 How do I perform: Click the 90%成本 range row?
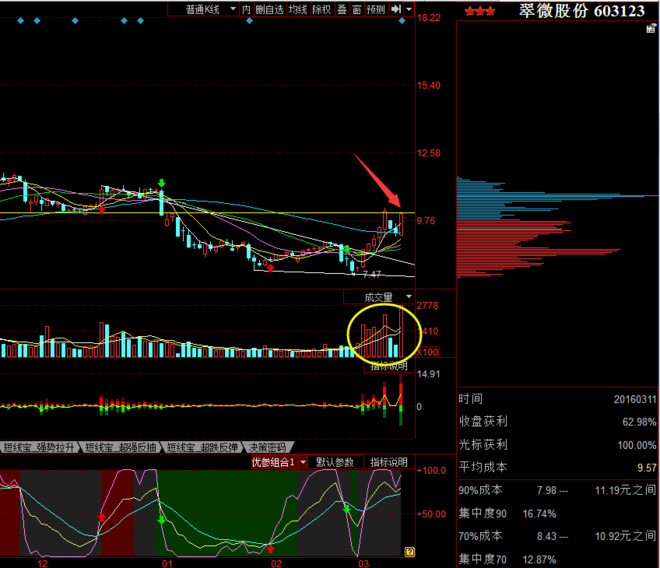(557, 490)
